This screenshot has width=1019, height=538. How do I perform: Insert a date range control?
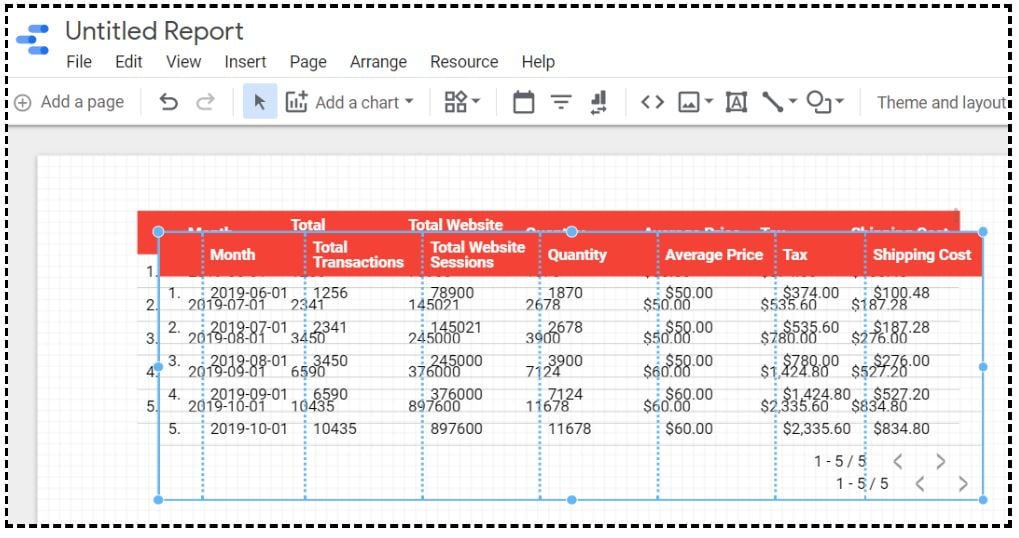pos(523,102)
